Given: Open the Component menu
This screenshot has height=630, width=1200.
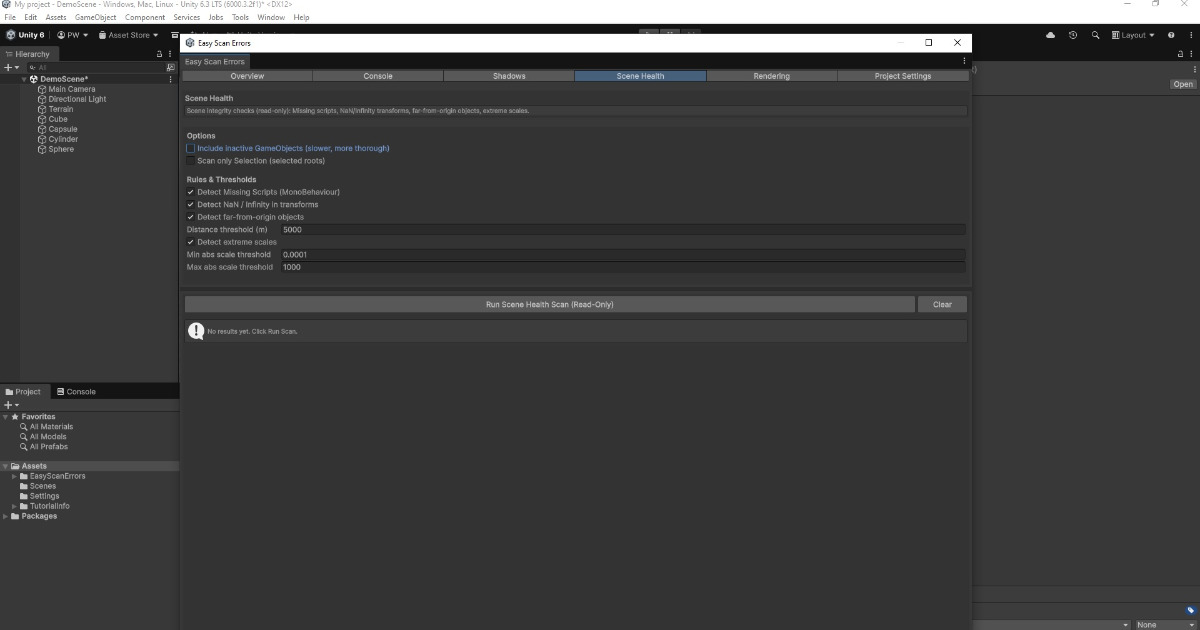Looking at the screenshot, I should pyautogui.click(x=145, y=17).
